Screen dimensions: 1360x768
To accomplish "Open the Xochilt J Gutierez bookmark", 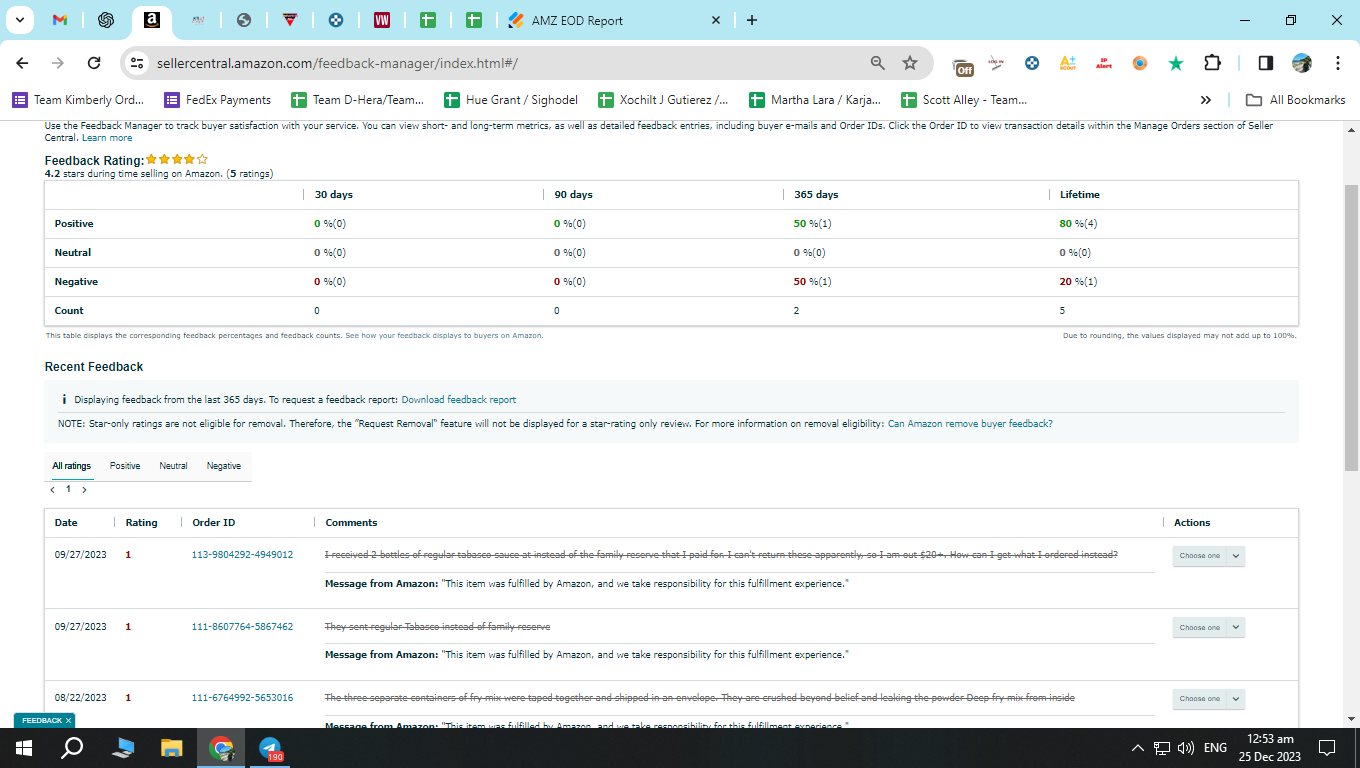I will [x=663, y=100].
